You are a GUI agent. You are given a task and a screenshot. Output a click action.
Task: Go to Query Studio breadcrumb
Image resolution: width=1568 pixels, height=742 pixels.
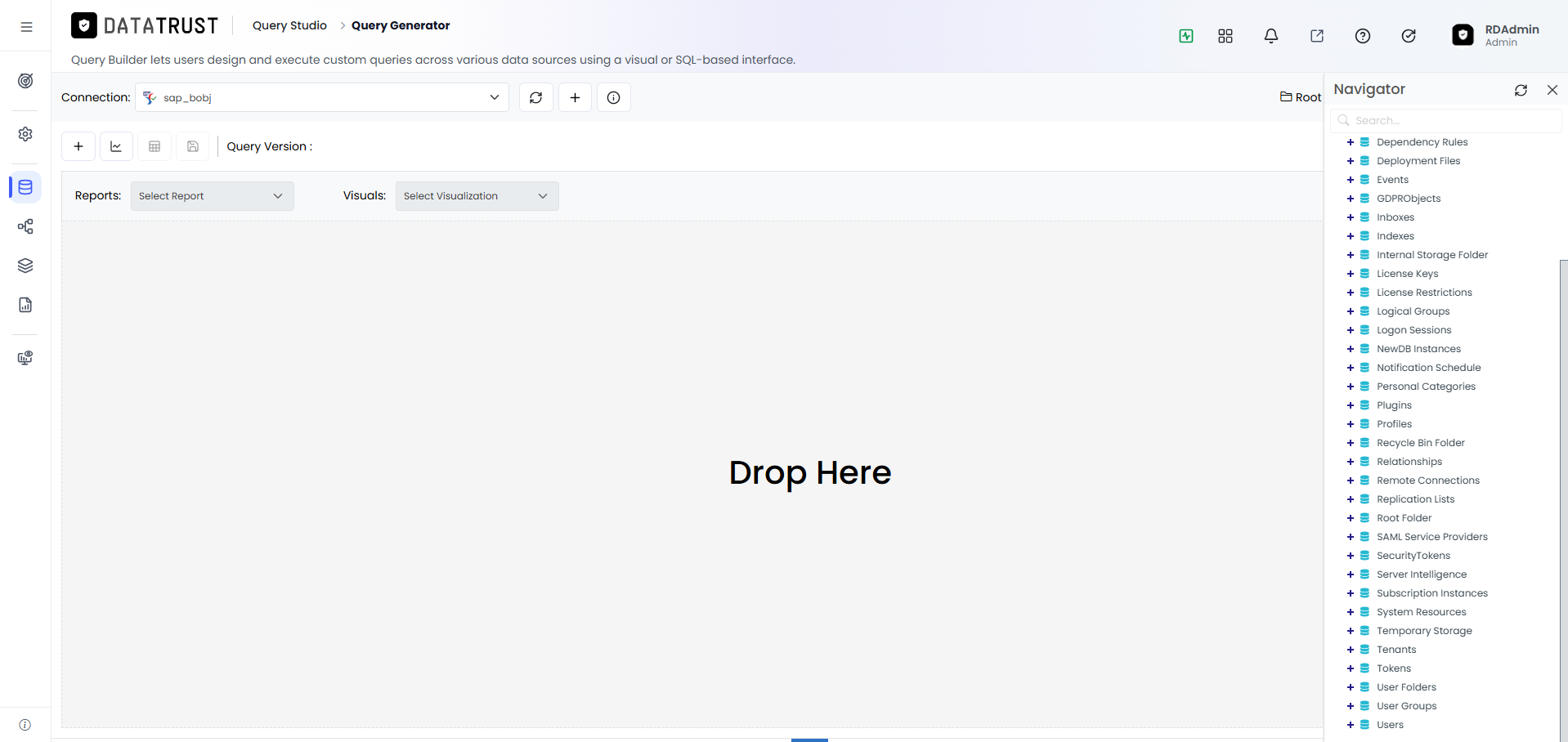point(289,25)
